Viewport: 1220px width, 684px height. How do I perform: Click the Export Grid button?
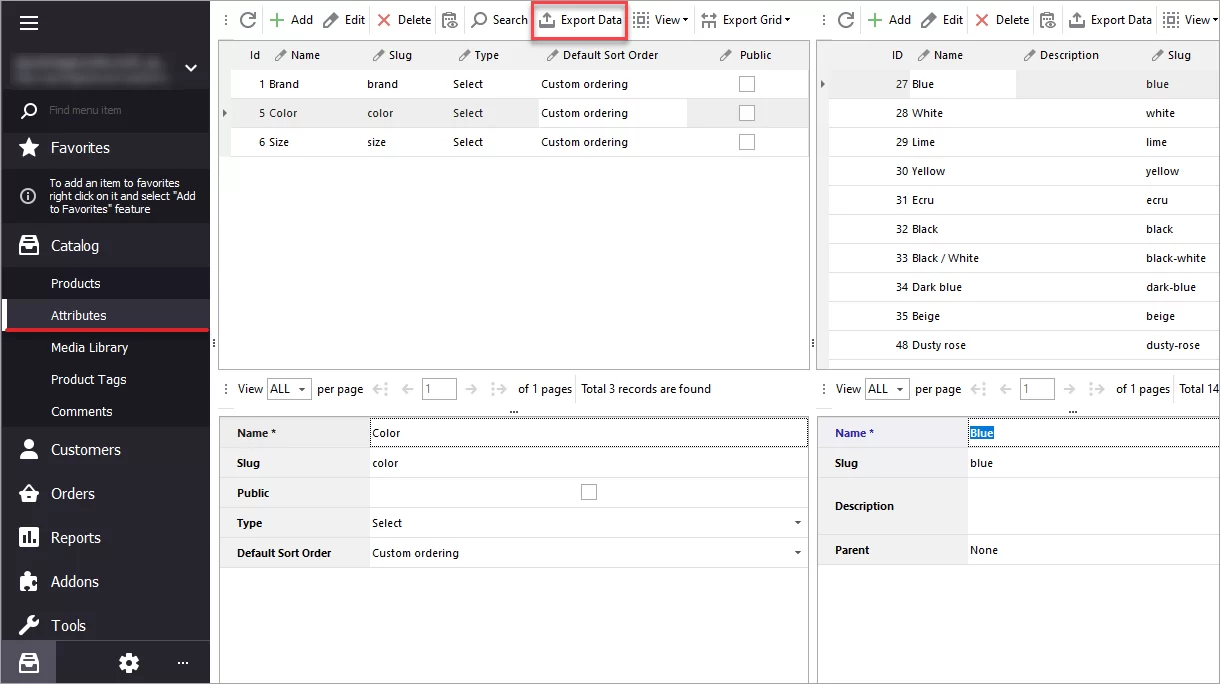(747, 19)
